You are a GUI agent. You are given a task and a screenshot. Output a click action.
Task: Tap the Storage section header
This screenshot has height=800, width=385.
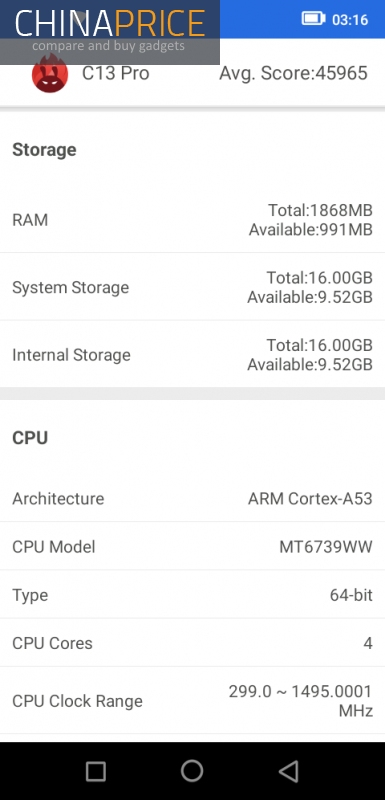pos(44,150)
